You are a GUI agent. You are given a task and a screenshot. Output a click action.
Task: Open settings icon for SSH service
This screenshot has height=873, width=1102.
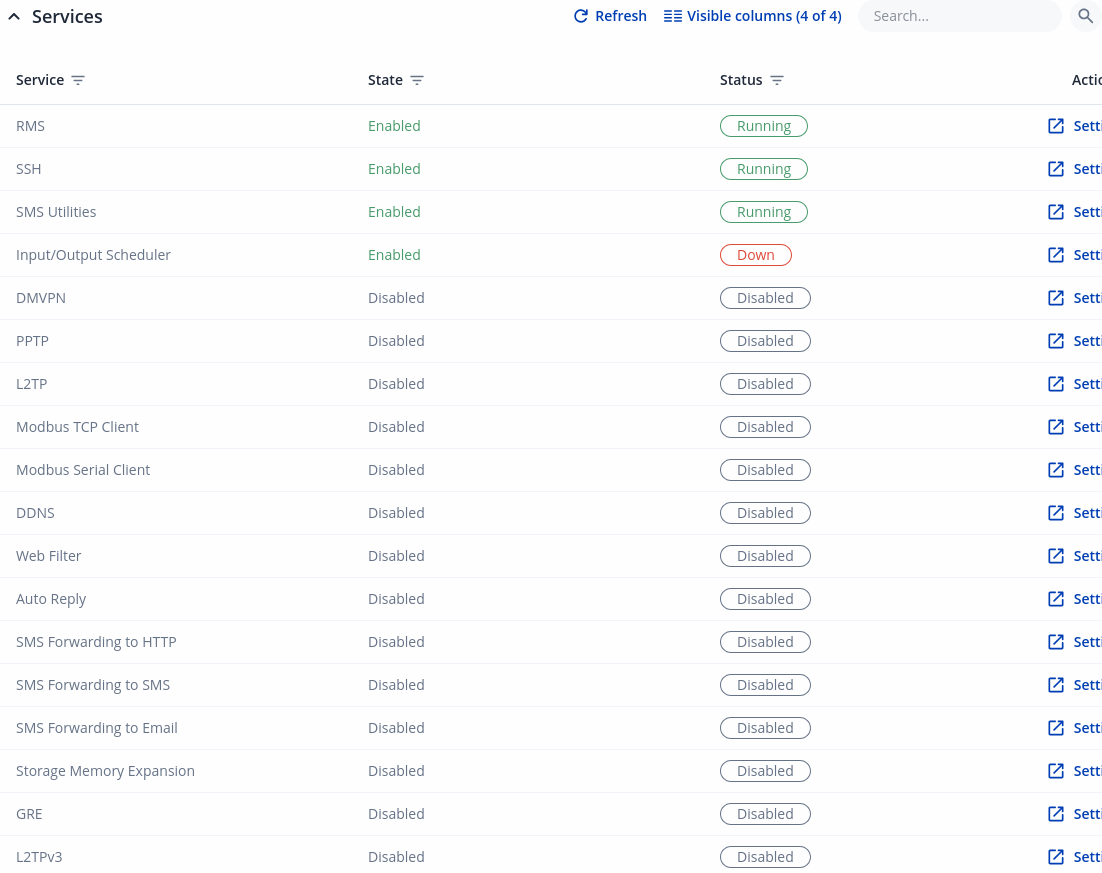click(1056, 169)
